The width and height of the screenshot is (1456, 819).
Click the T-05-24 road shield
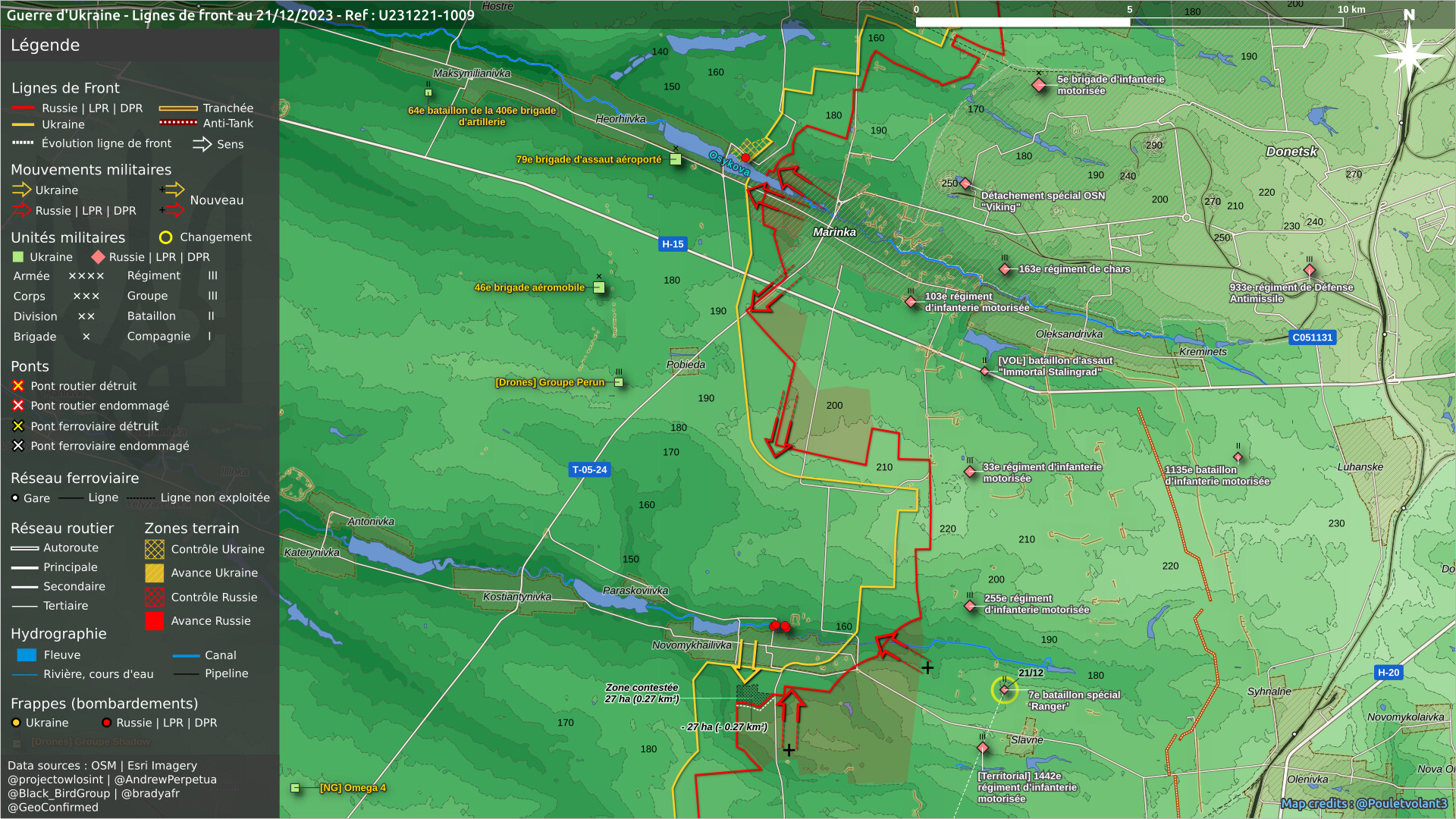(x=589, y=470)
